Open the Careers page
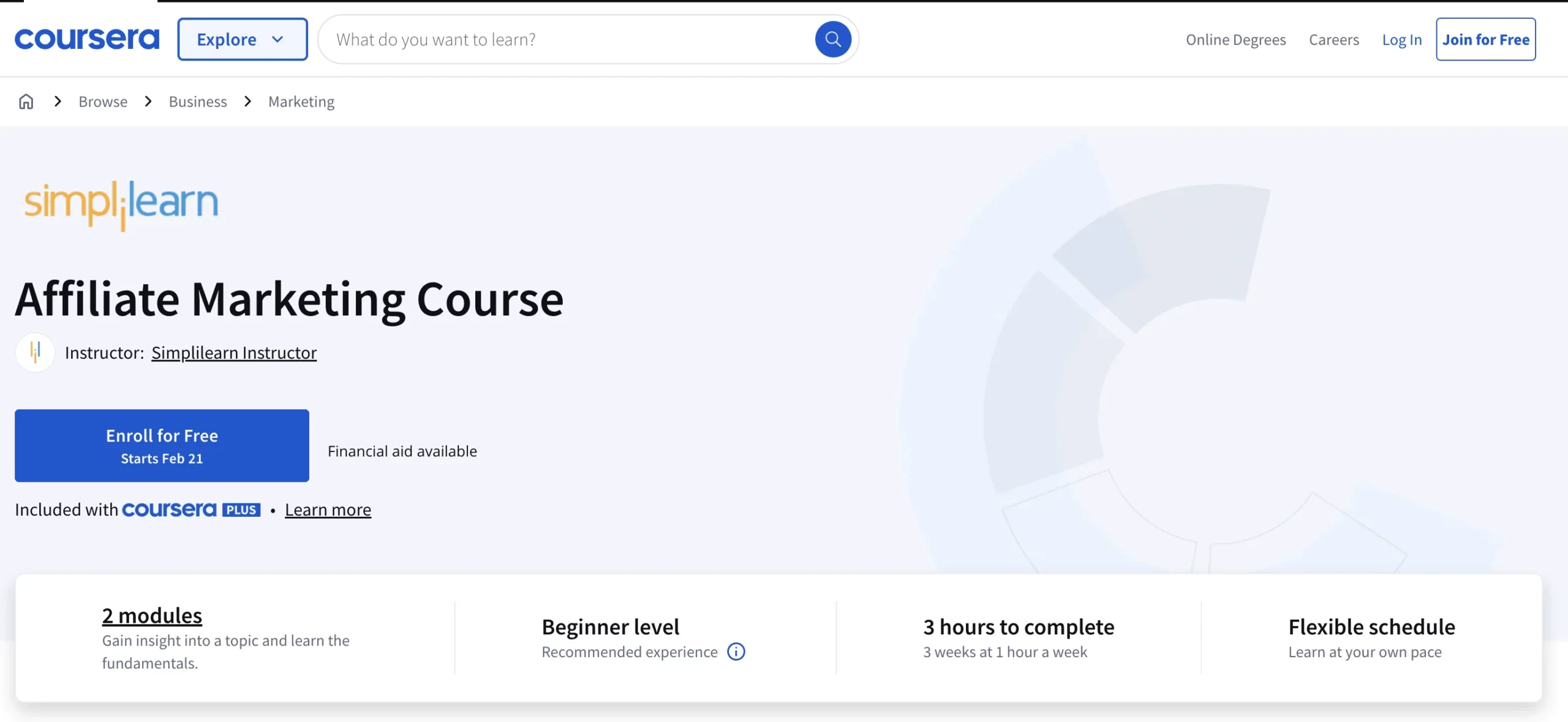 (1334, 40)
